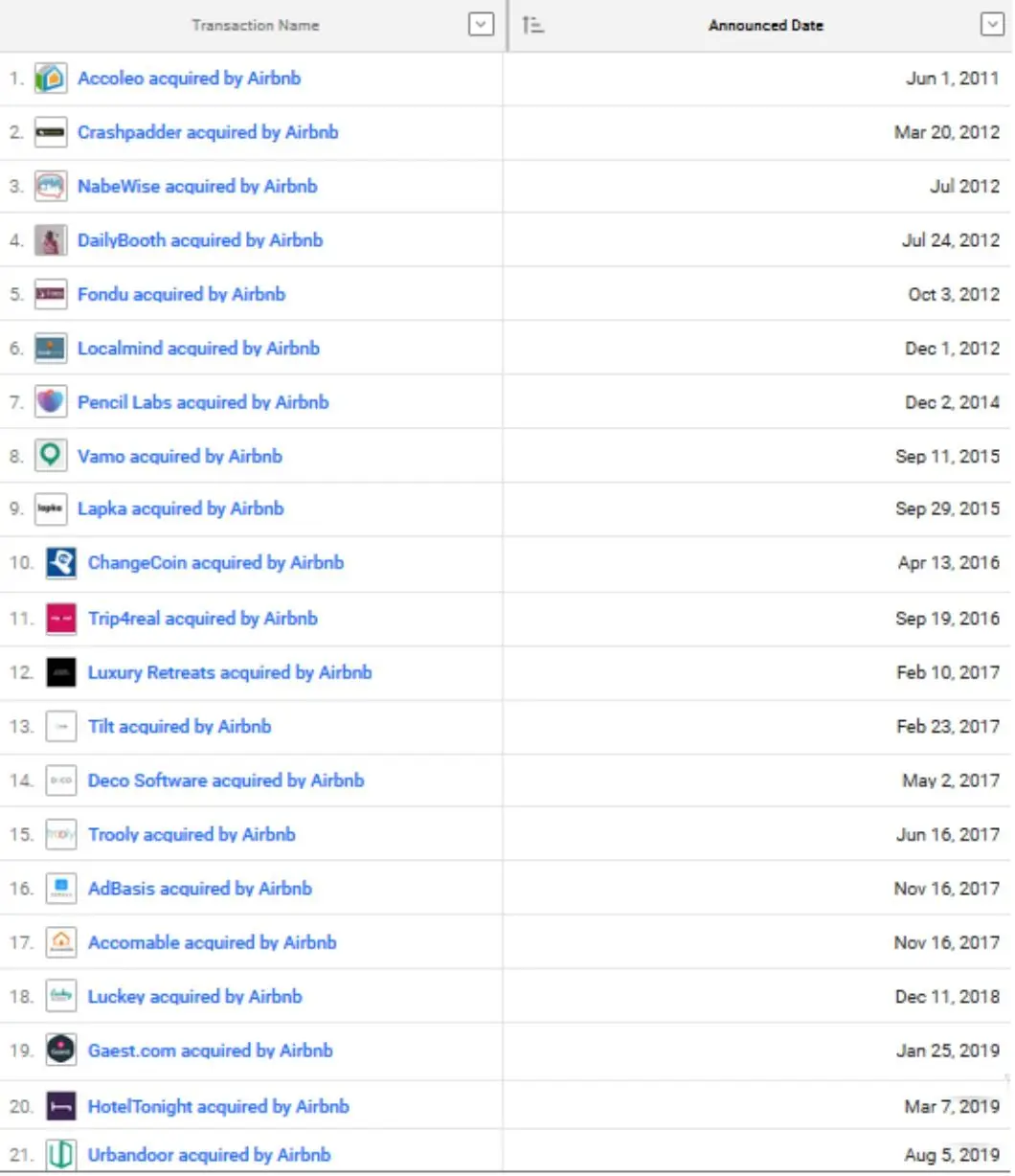The image size is (1015, 1176).
Task: Open NabeWise acquired by Airbnb link
Action: point(197,186)
